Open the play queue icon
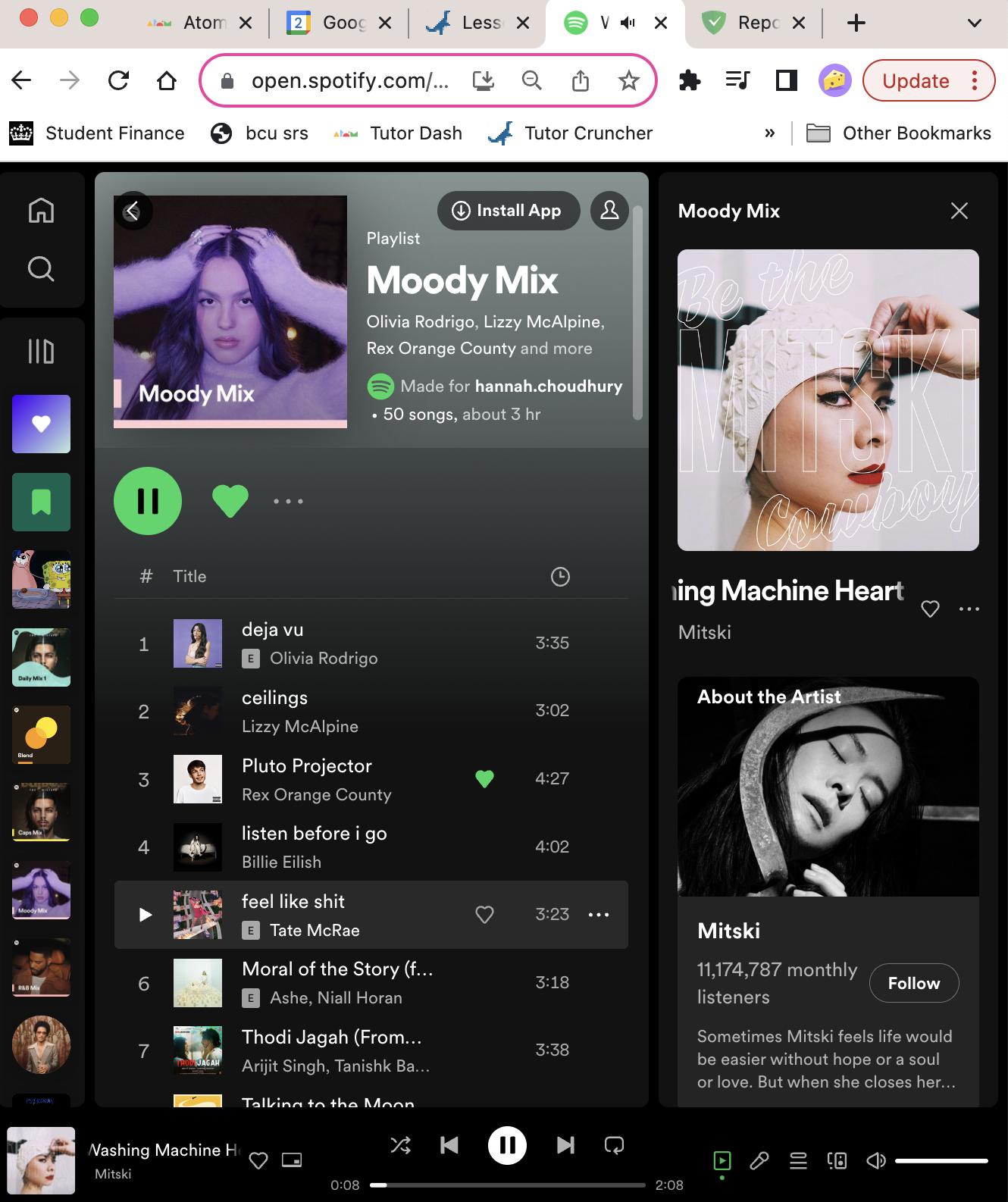 tap(798, 1160)
